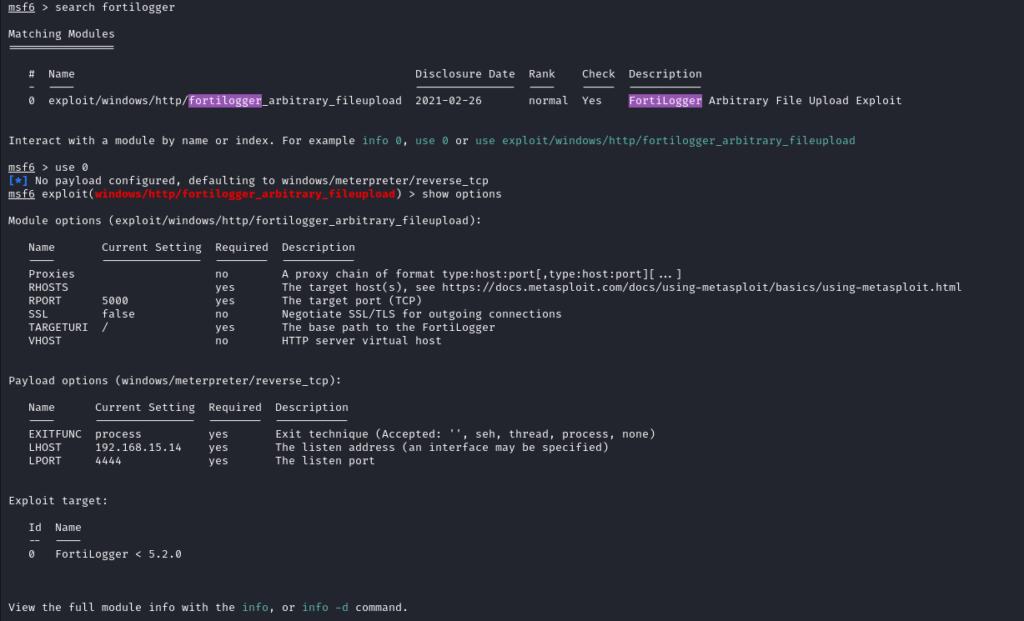Click the blue '[*]' status marker
1024x621 pixels.
click(18, 180)
